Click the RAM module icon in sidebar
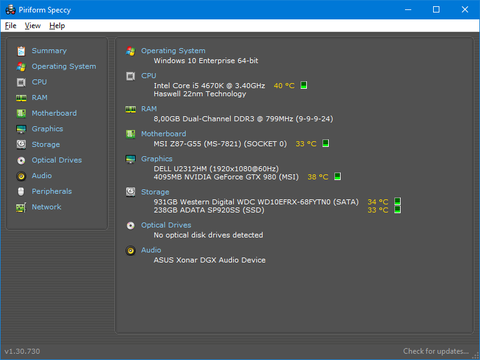 tap(21, 98)
